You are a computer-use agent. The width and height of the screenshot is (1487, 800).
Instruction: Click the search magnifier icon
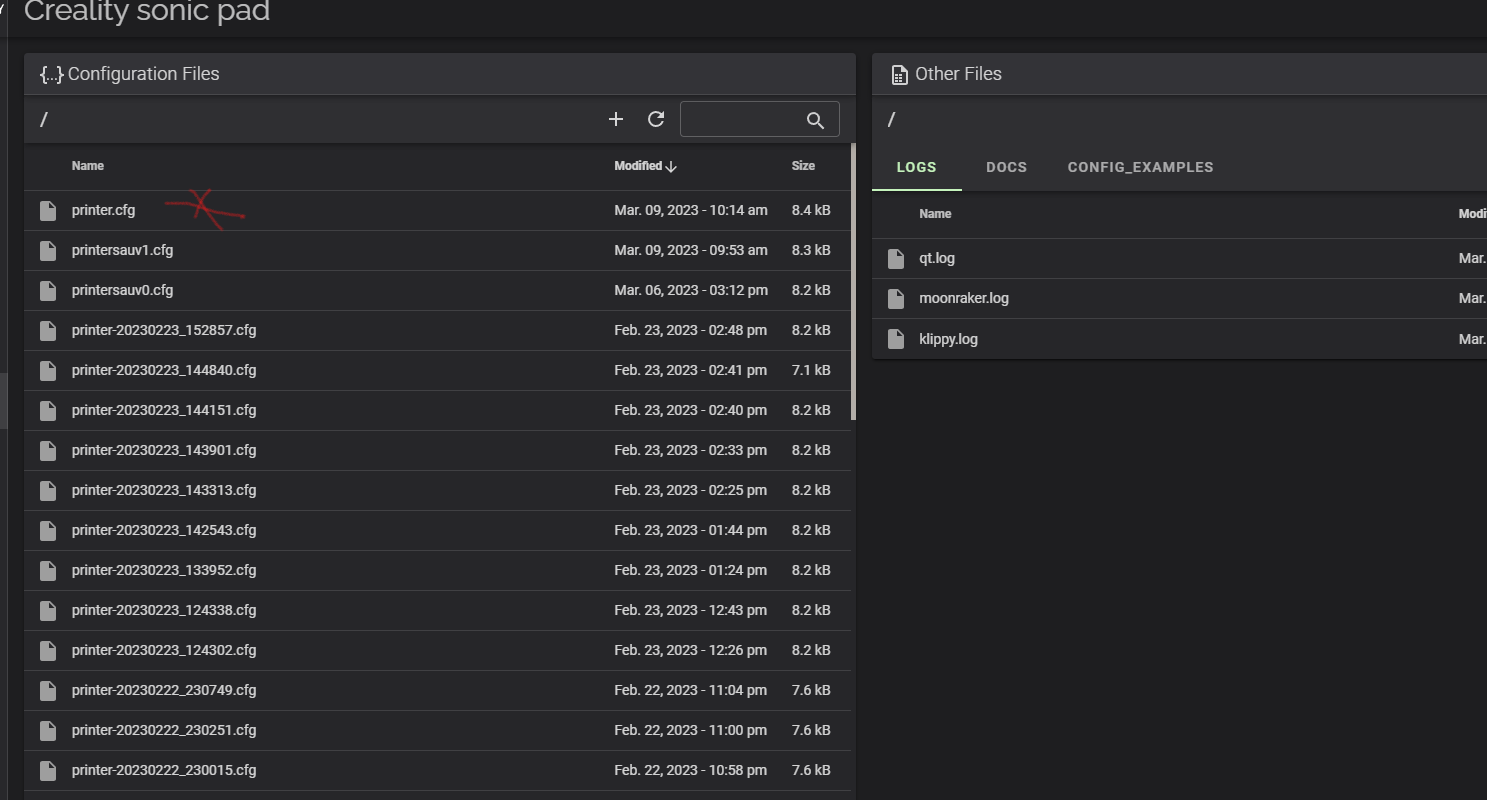coord(815,120)
